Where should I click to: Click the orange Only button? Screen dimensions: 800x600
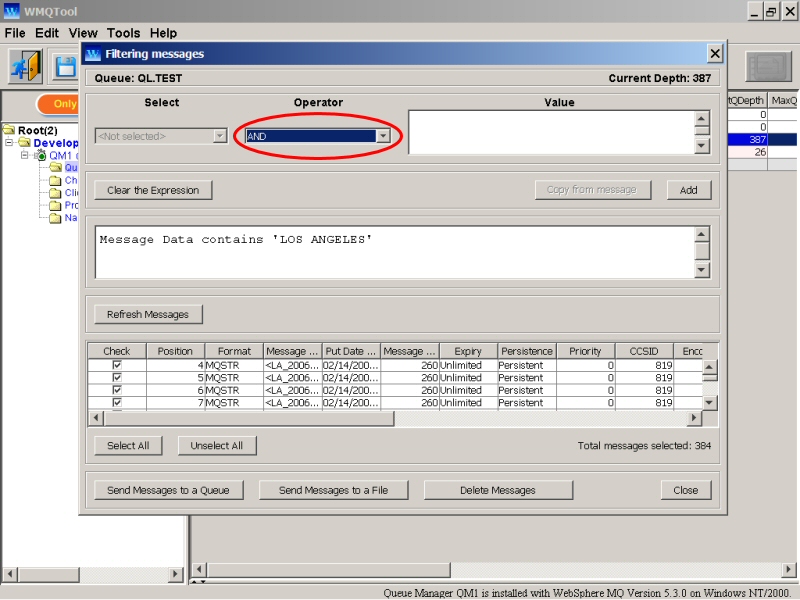click(59, 104)
